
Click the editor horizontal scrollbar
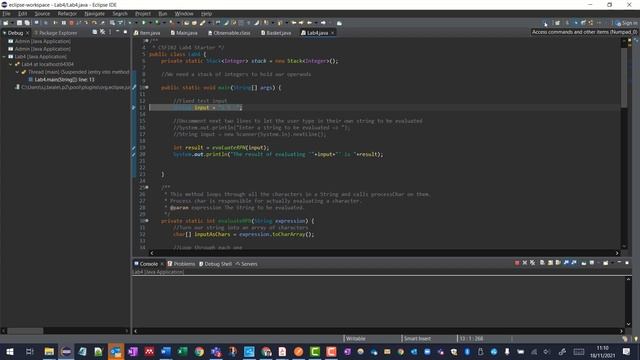[x=384, y=253]
